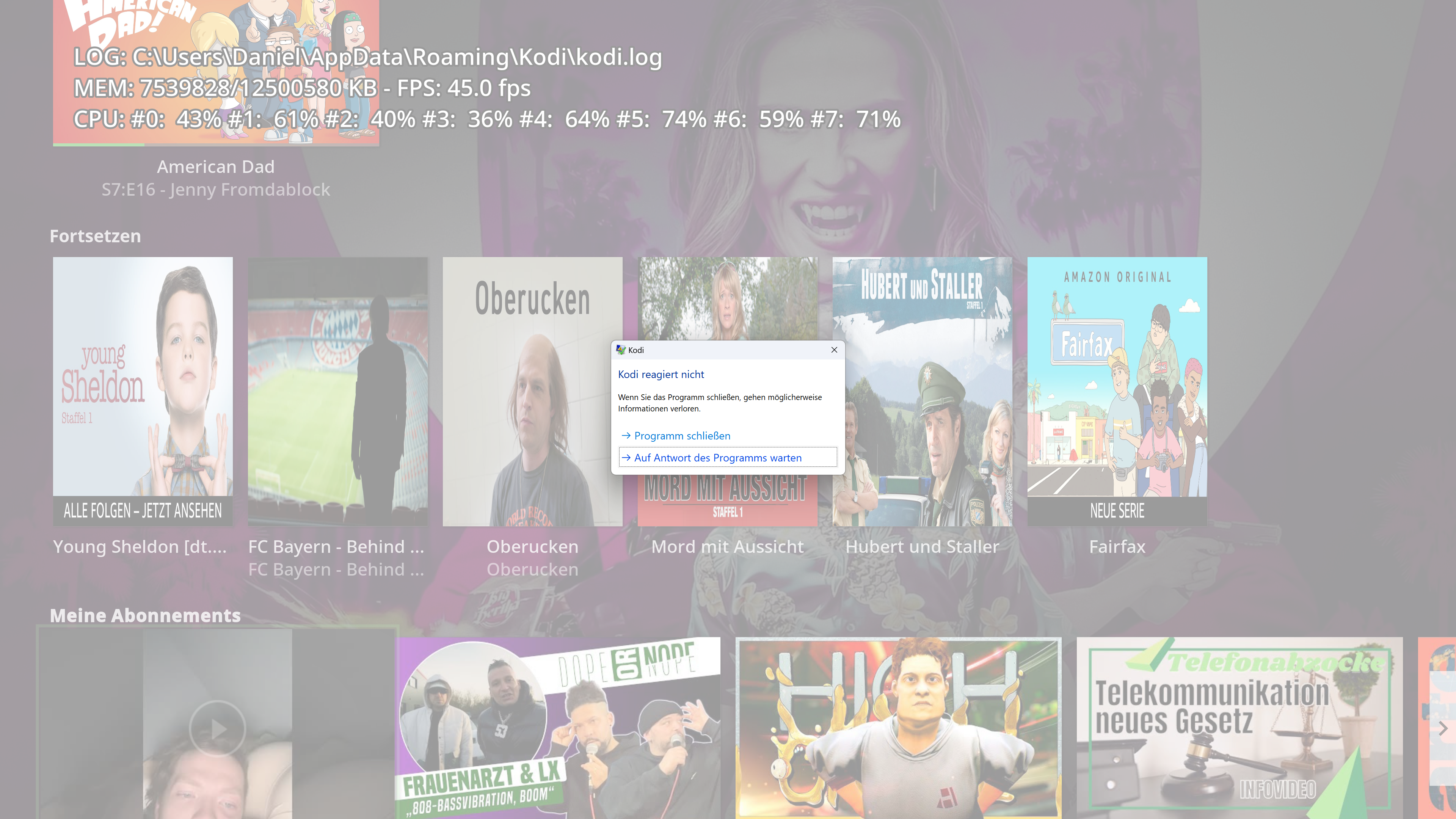Click the kodi.log path debug line
The width and height of the screenshot is (1456, 819).
(x=367, y=57)
